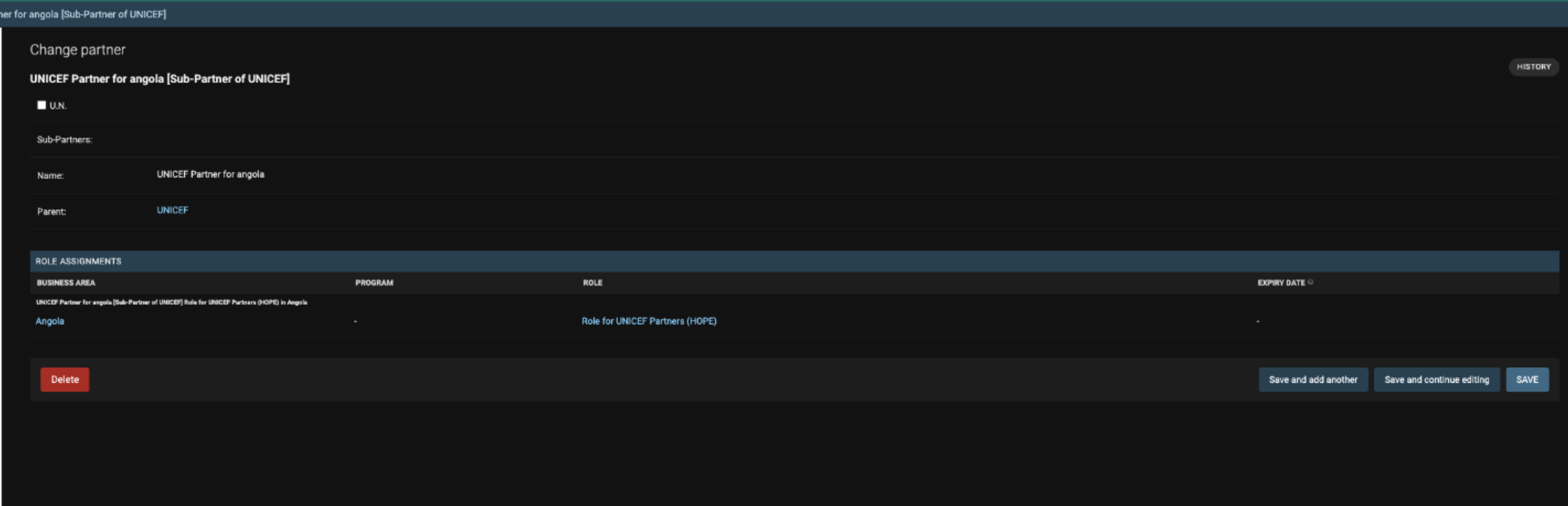Screen dimensions: 1568x506
Task: Click the Role column header
Action: (592, 283)
